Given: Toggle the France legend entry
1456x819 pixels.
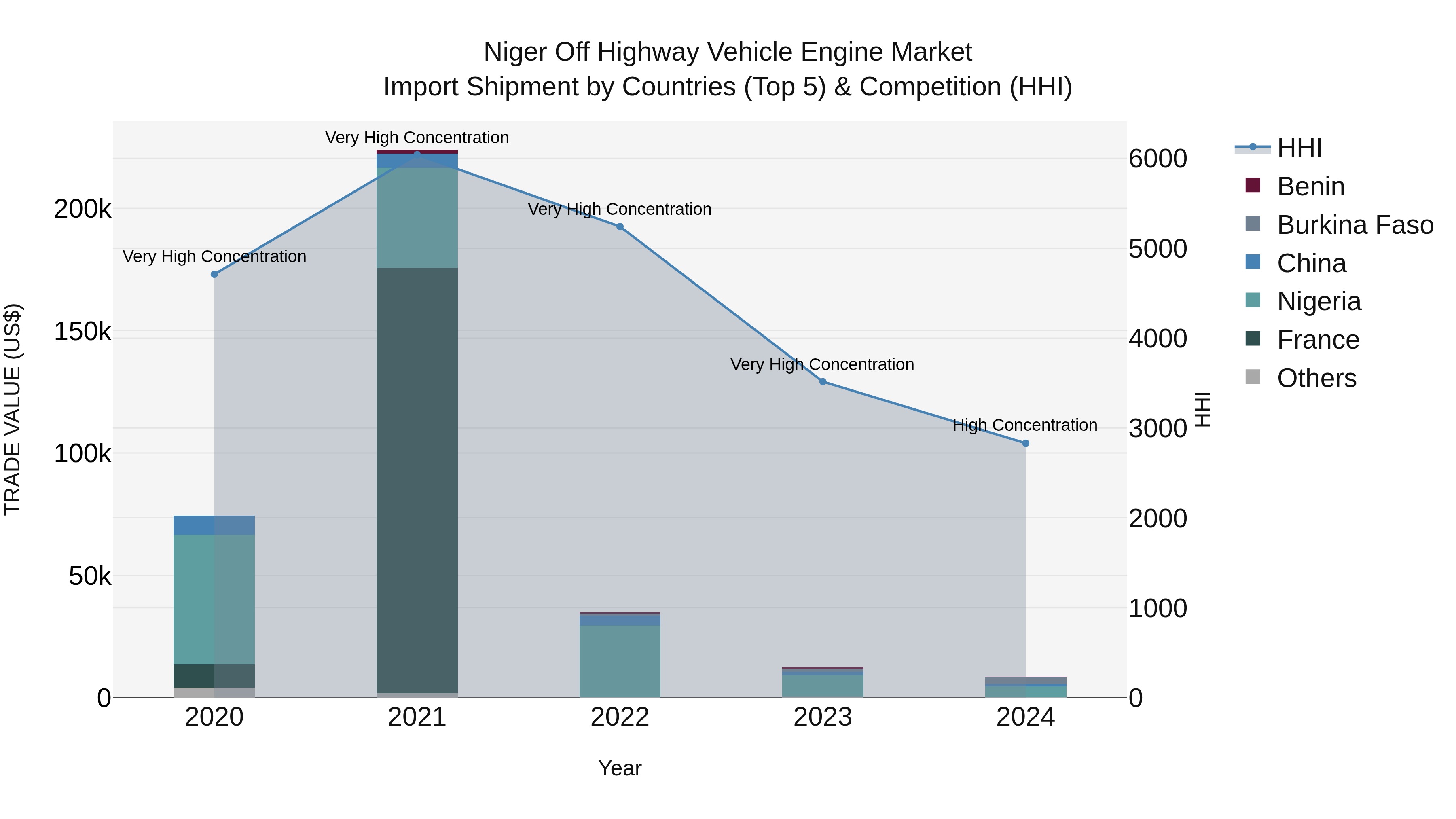Looking at the screenshot, I should (x=1302, y=340).
